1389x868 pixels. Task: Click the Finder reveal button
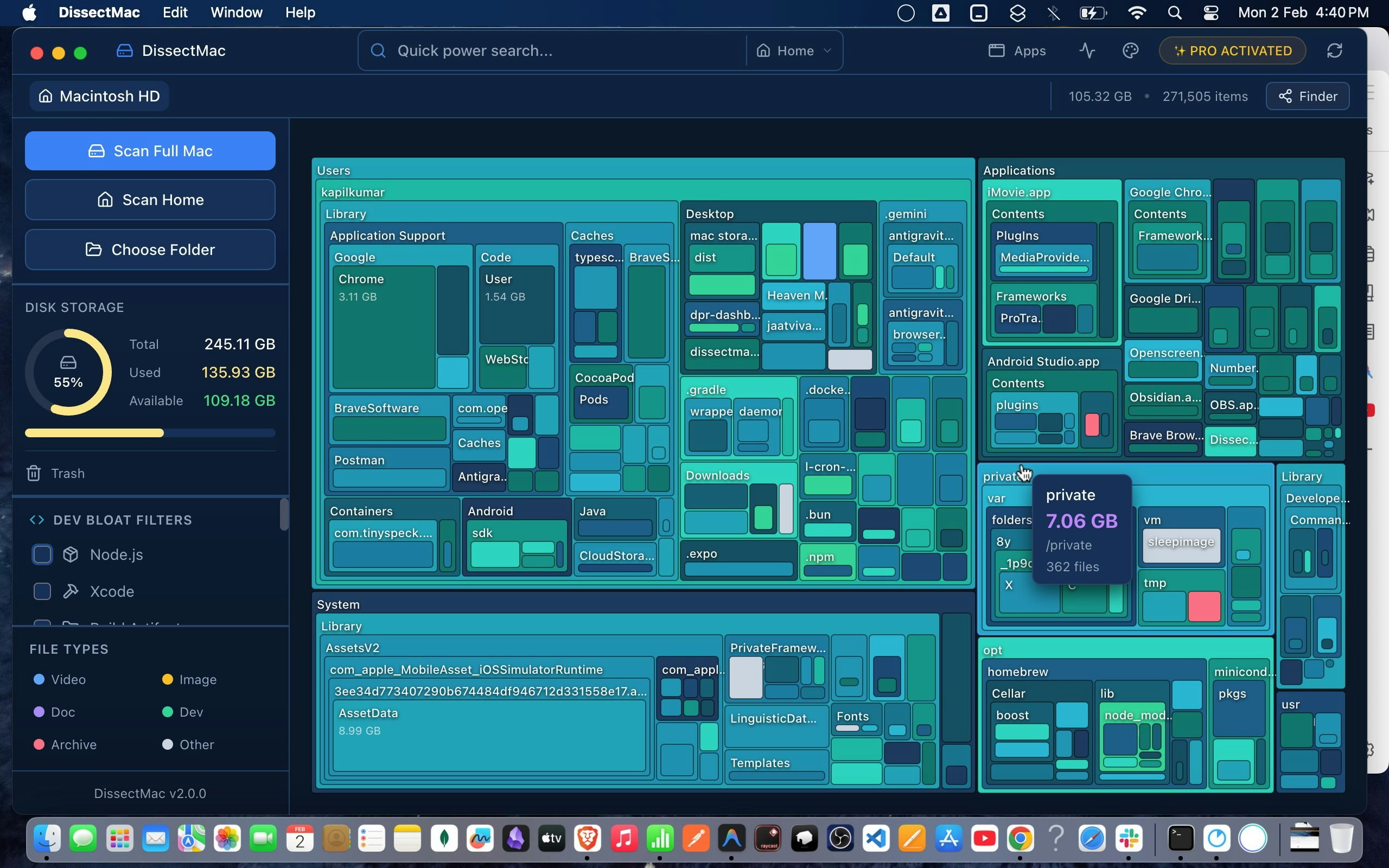click(x=1308, y=96)
